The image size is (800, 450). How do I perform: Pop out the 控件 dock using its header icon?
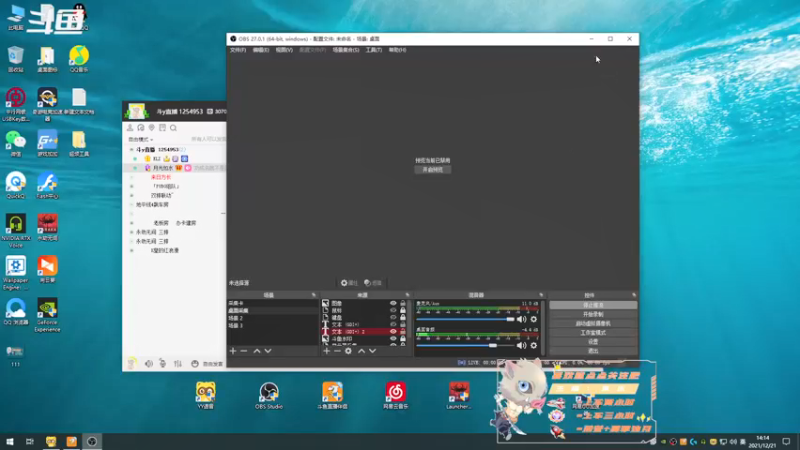pyautogui.click(x=634, y=295)
